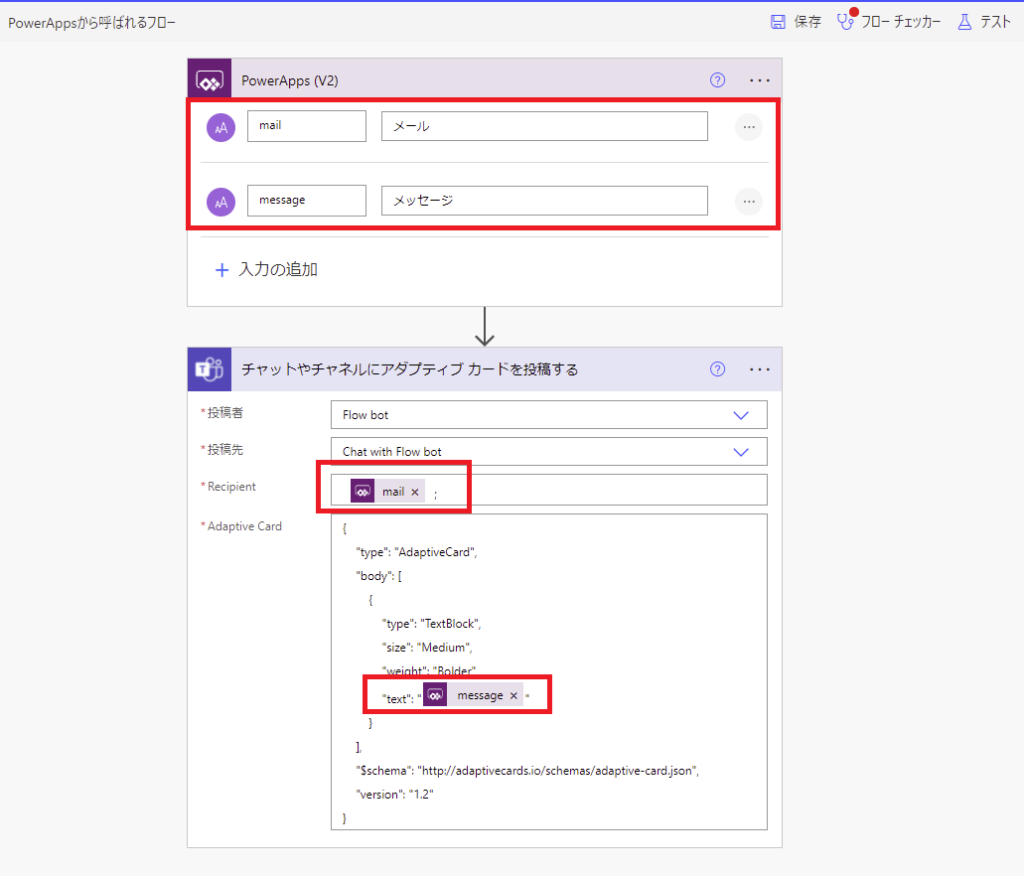Edit the mail input name field
This screenshot has width=1024, height=876.
tap(306, 126)
